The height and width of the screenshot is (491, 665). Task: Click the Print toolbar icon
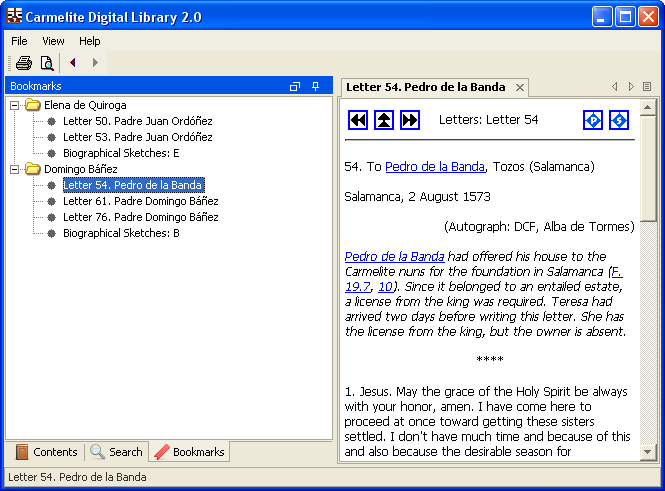point(23,63)
